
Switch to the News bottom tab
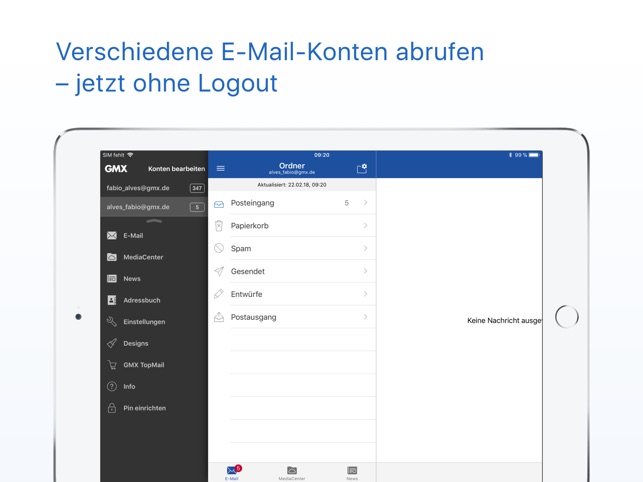[352, 473]
